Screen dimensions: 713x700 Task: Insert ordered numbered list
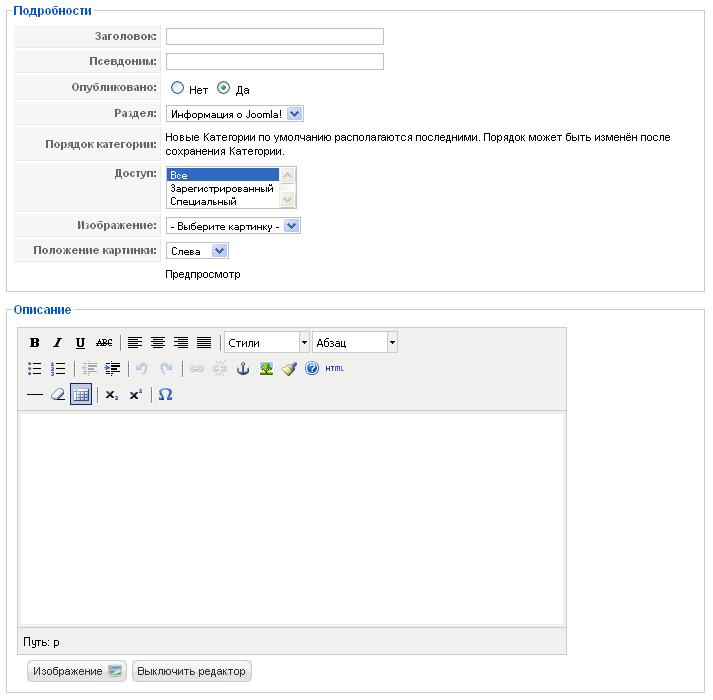click(x=58, y=368)
